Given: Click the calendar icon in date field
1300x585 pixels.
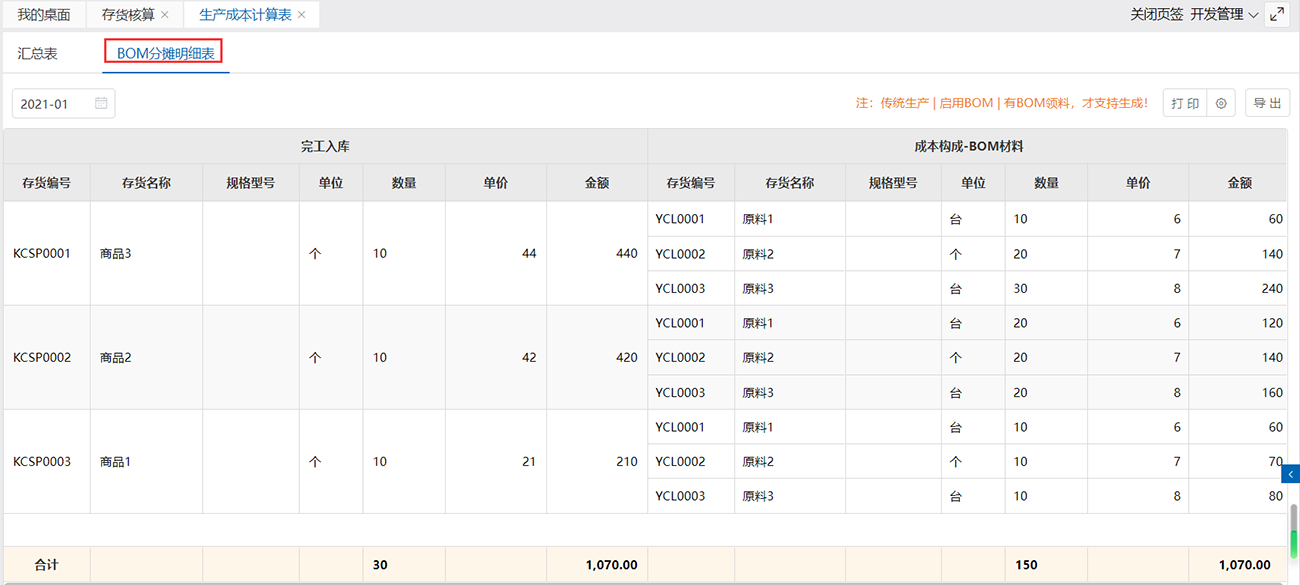Looking at the screenshot, I should pyautogui.click(x=101, y=103).
